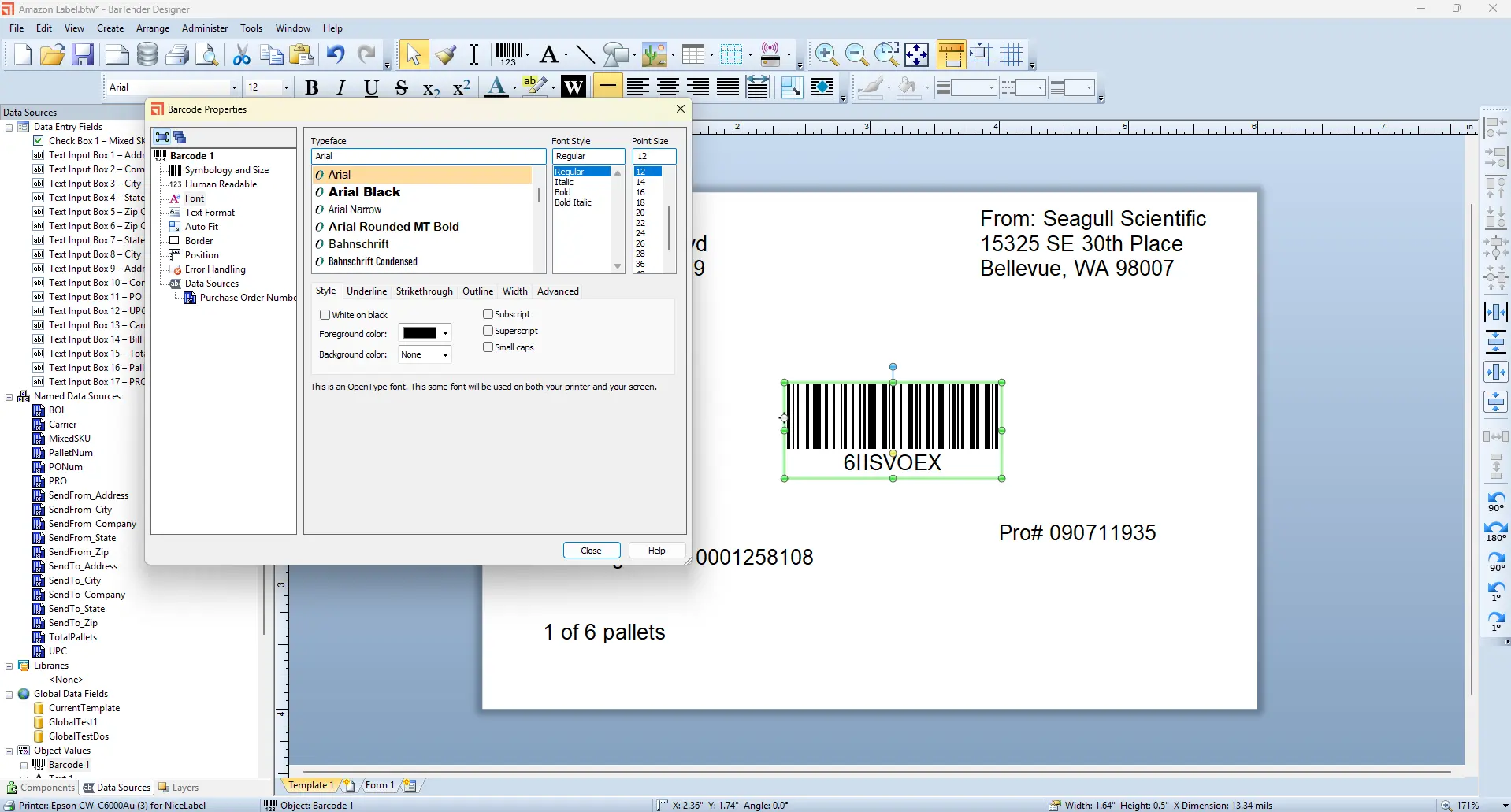Viewport: 1511px width, 812px height.
Task: Toggle the rulers display icon
Action: 951,54
